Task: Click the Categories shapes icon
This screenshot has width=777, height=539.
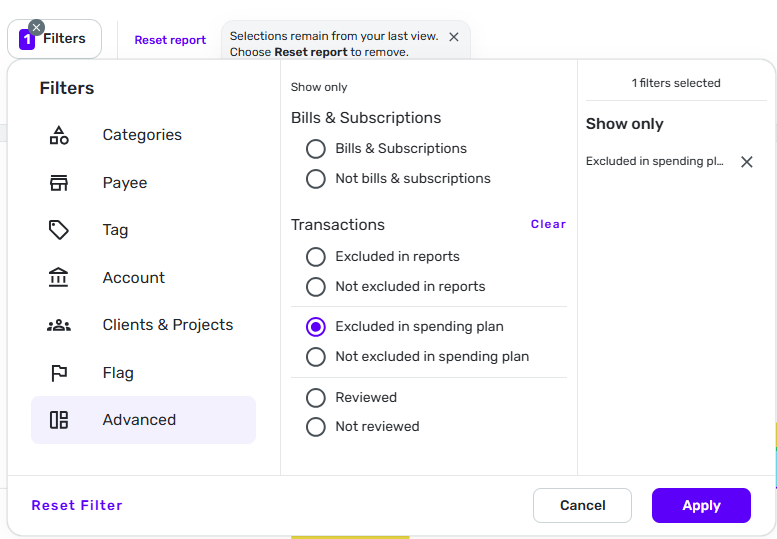Action: point(59,135)
